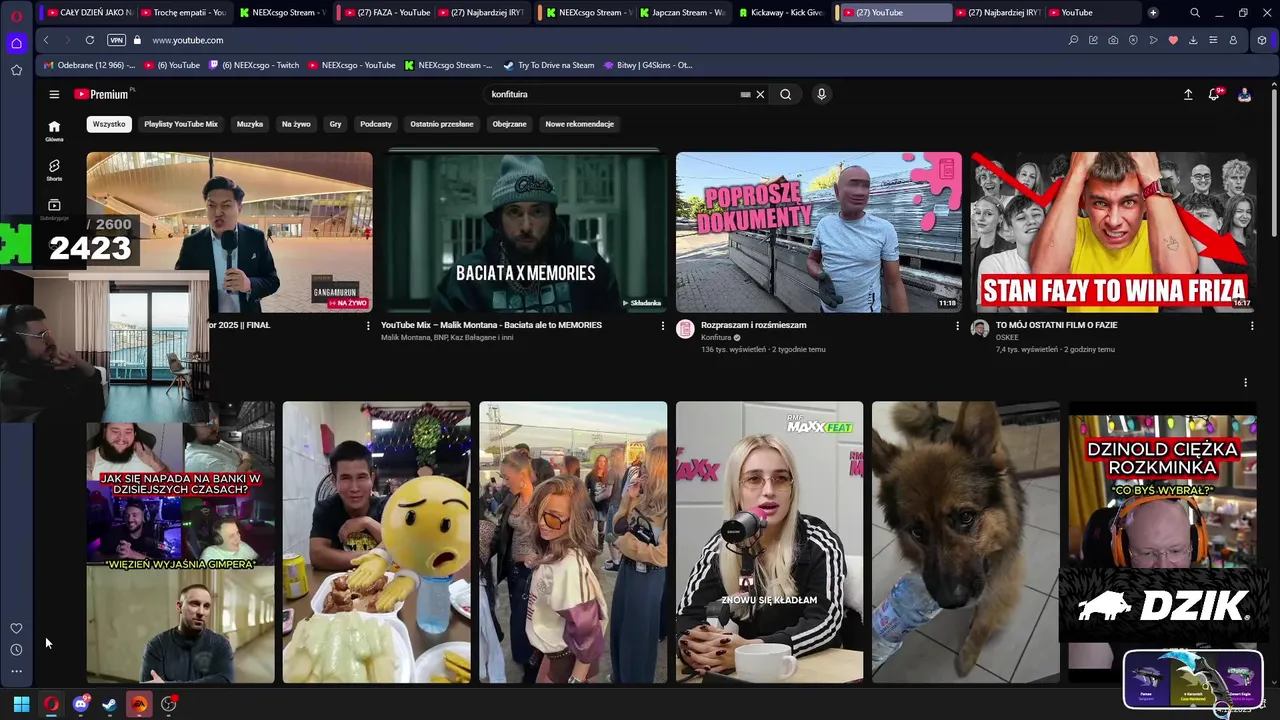This screenshot has width=1280, height=720.
Task: Open Opera sidebar history clock icon
Action: tap(16, 650)
